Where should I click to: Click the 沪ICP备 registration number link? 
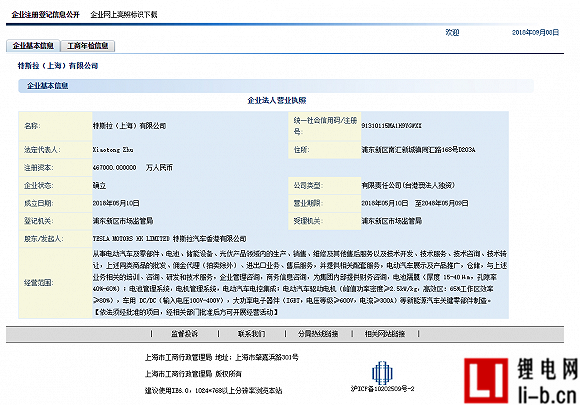(382, 389)
